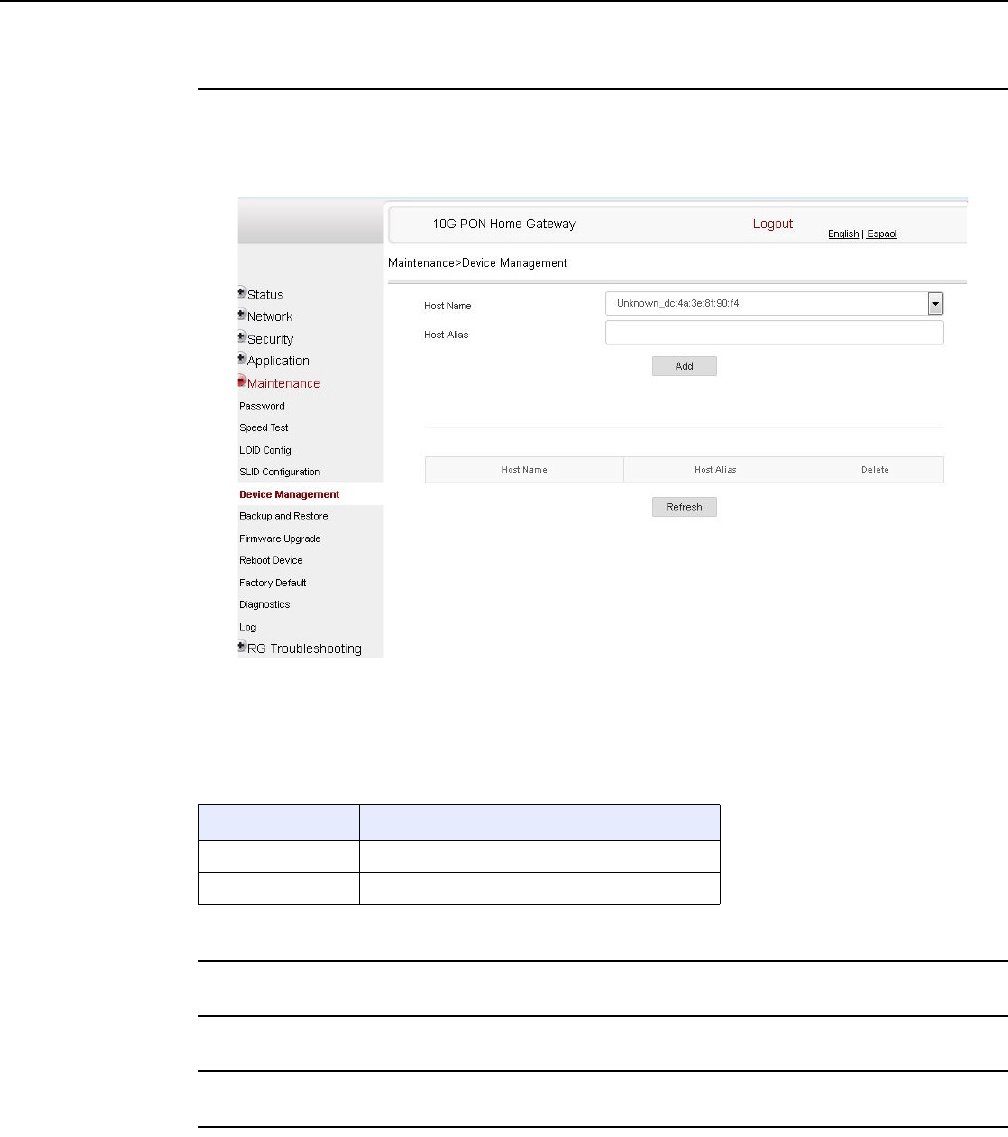Click the Delete table column header
The width and height of the screenshot is (1008, 1137).
click(x=875, y=470)
